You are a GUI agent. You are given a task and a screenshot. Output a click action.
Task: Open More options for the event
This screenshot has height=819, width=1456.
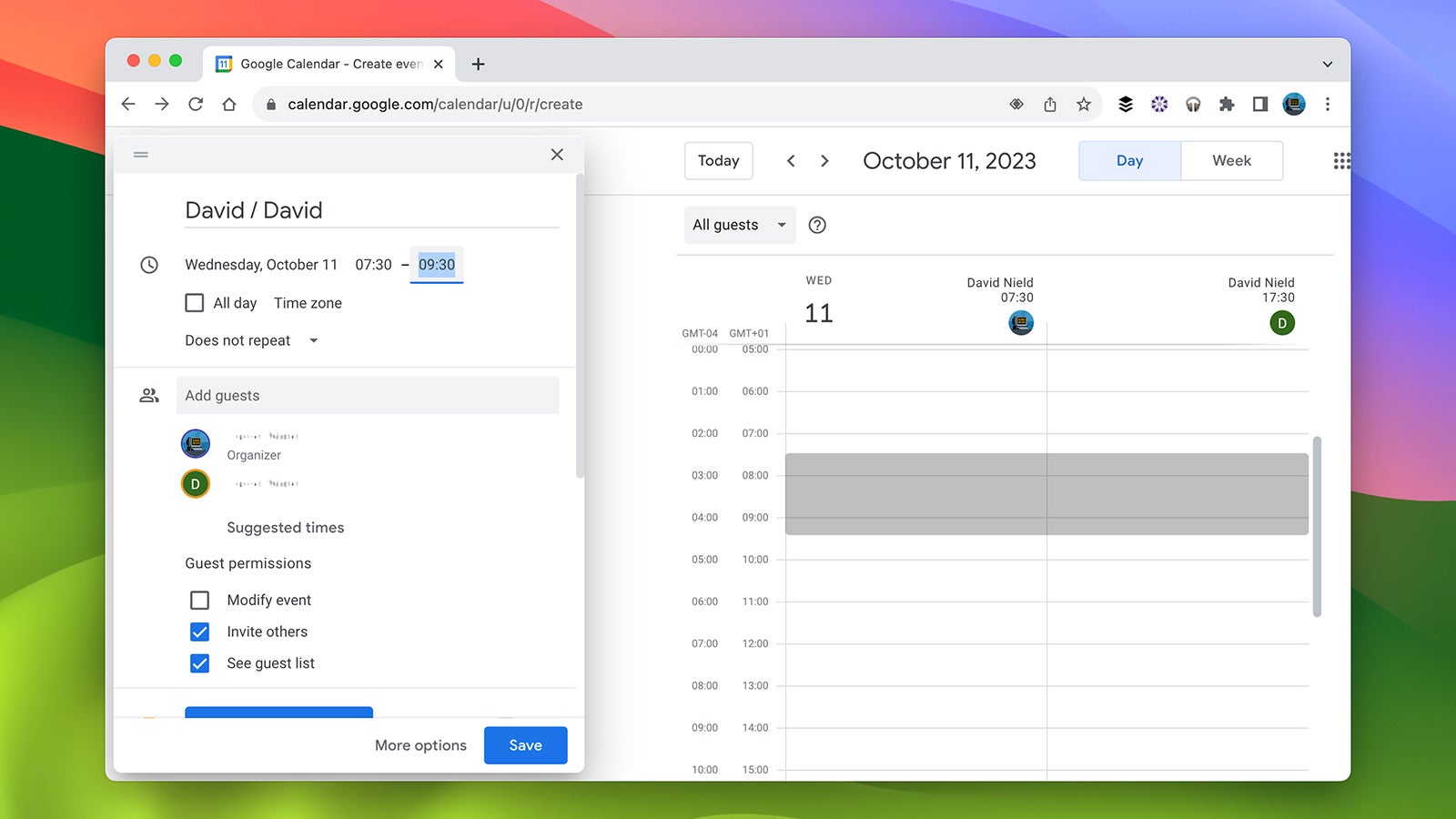[420, 744]
